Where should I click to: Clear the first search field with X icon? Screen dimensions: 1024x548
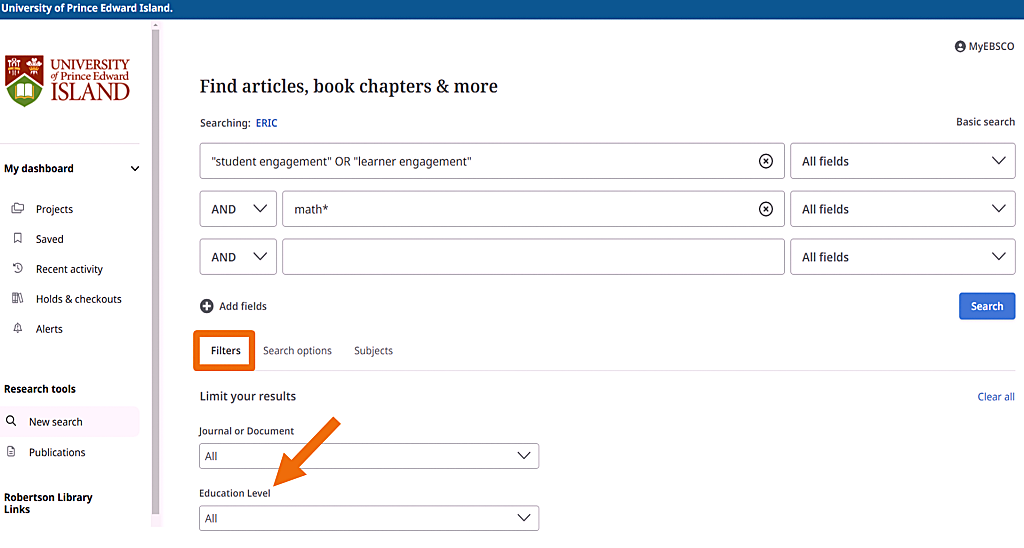pos(765,161)
